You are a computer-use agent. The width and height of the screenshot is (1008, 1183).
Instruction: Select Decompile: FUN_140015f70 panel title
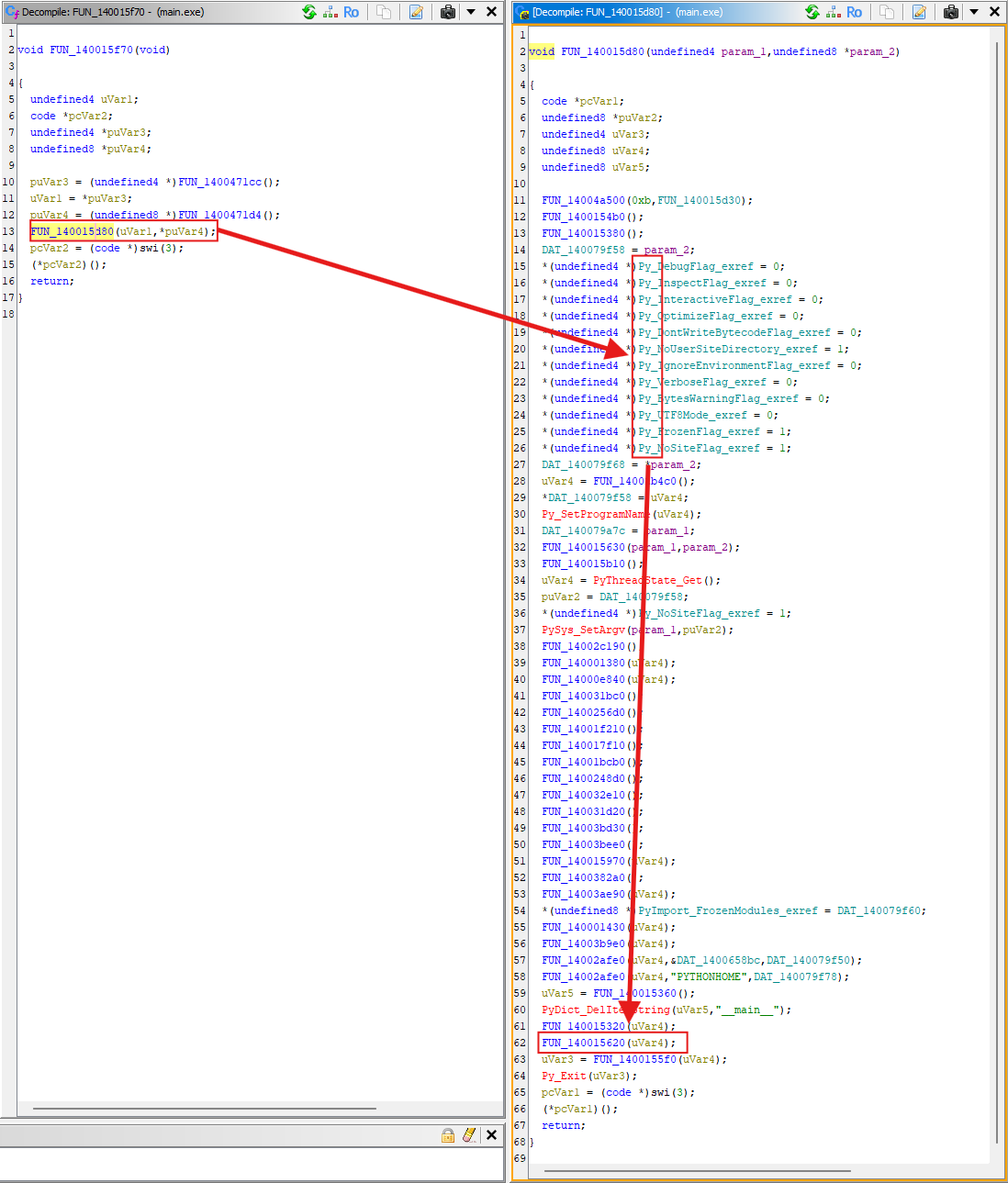click(113, 12)
